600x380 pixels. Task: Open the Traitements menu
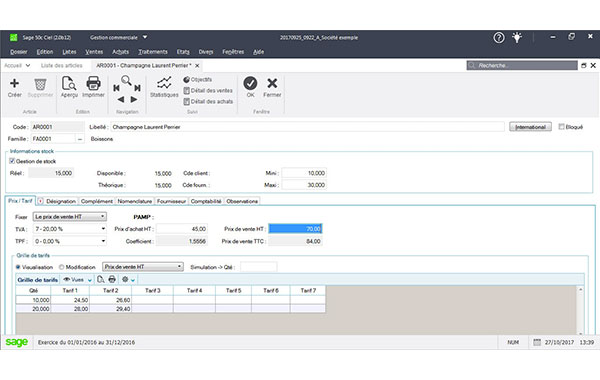[153, 52]
